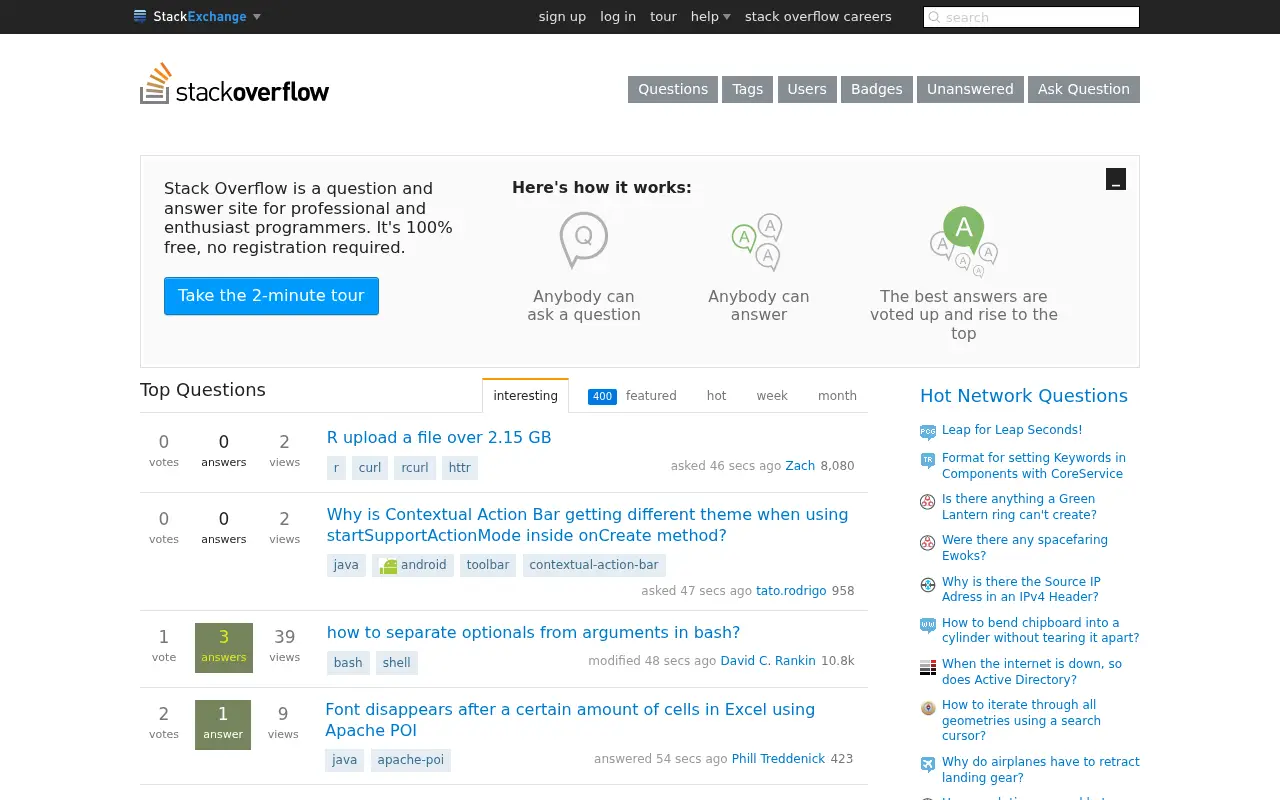Open 'R upload a file over 2.15 GB' question
The image size is (1280, 800).
(x=439, y=437)
